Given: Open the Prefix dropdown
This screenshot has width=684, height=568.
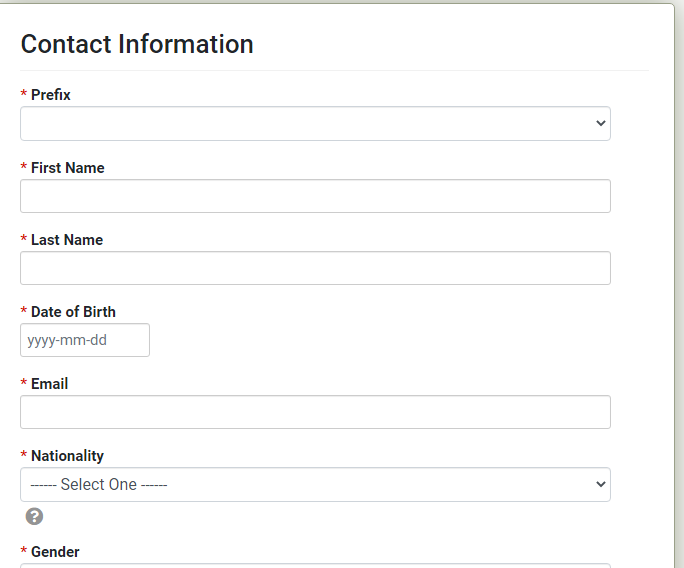Looking at the screenshot, I should pos(315,124).
